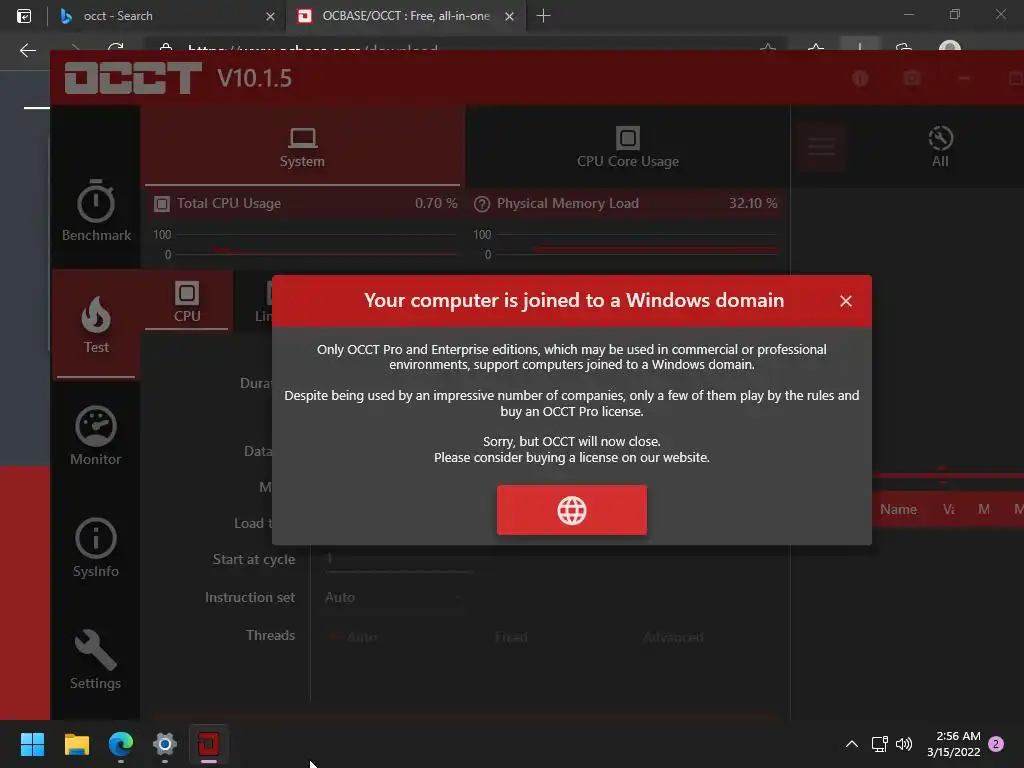Select Auto threads radio option
This screenshot has width=1024, height=768.
[352, 636]
